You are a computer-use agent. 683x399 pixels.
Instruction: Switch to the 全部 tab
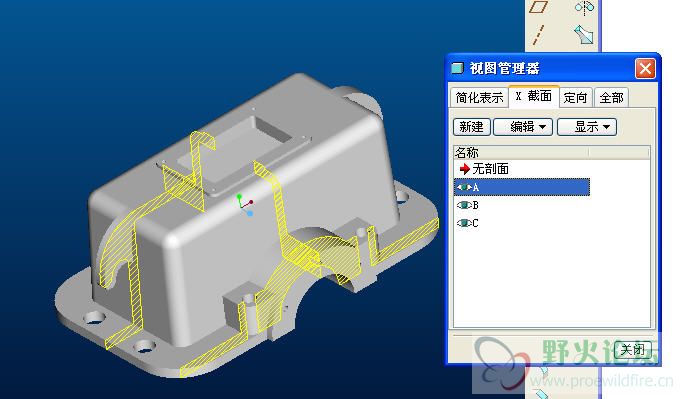tap(611, 98)
